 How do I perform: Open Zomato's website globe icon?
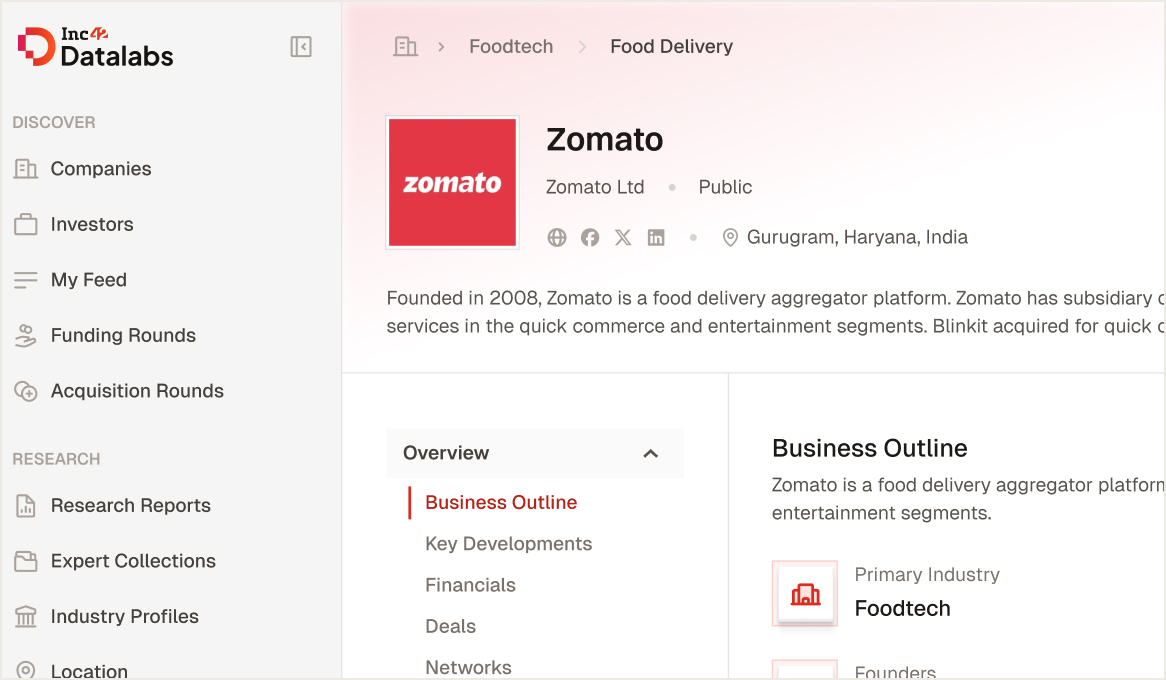pyautogui.click(x=557, y=238)
